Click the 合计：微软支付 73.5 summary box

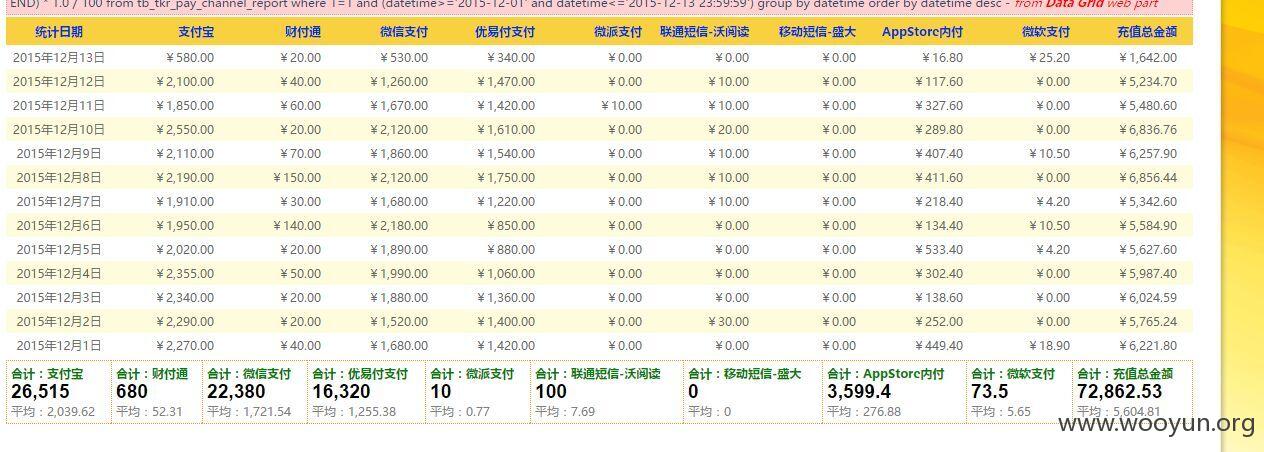tap(1019, 392)
